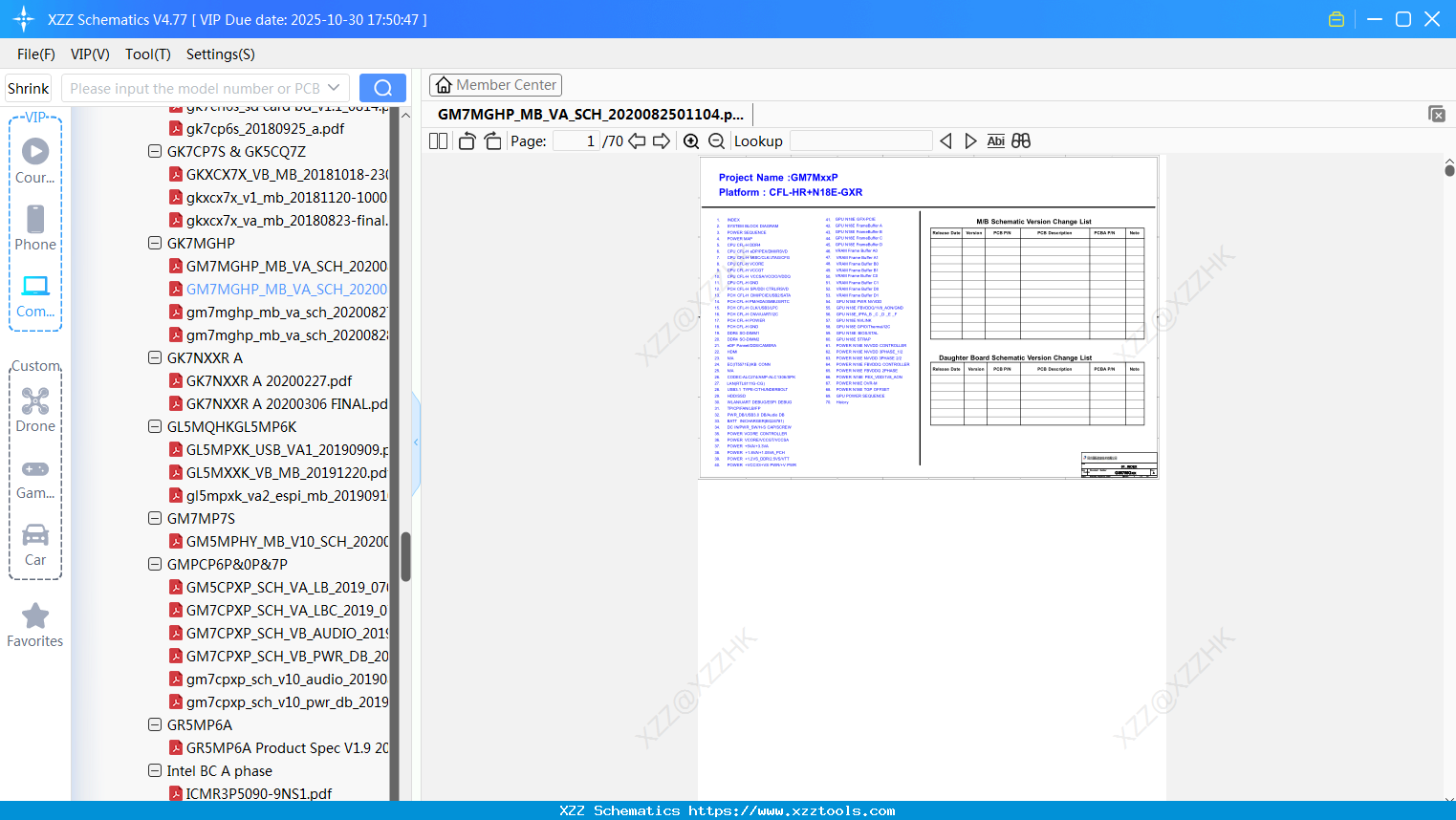Image resolution: width=1456 pixels, height=820 pixels.
Task: Find previous lookup match
Action: [x=945, y=140]
